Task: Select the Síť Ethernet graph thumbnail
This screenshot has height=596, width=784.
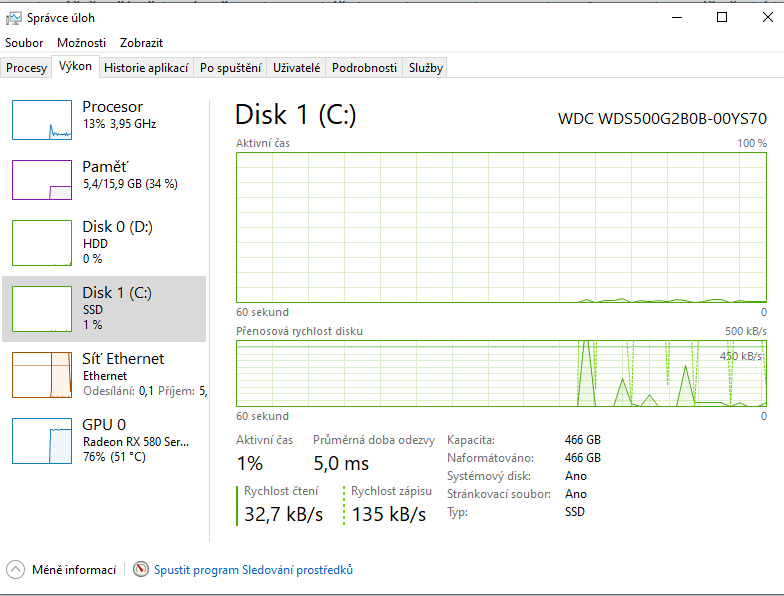Action: [42, 375]
